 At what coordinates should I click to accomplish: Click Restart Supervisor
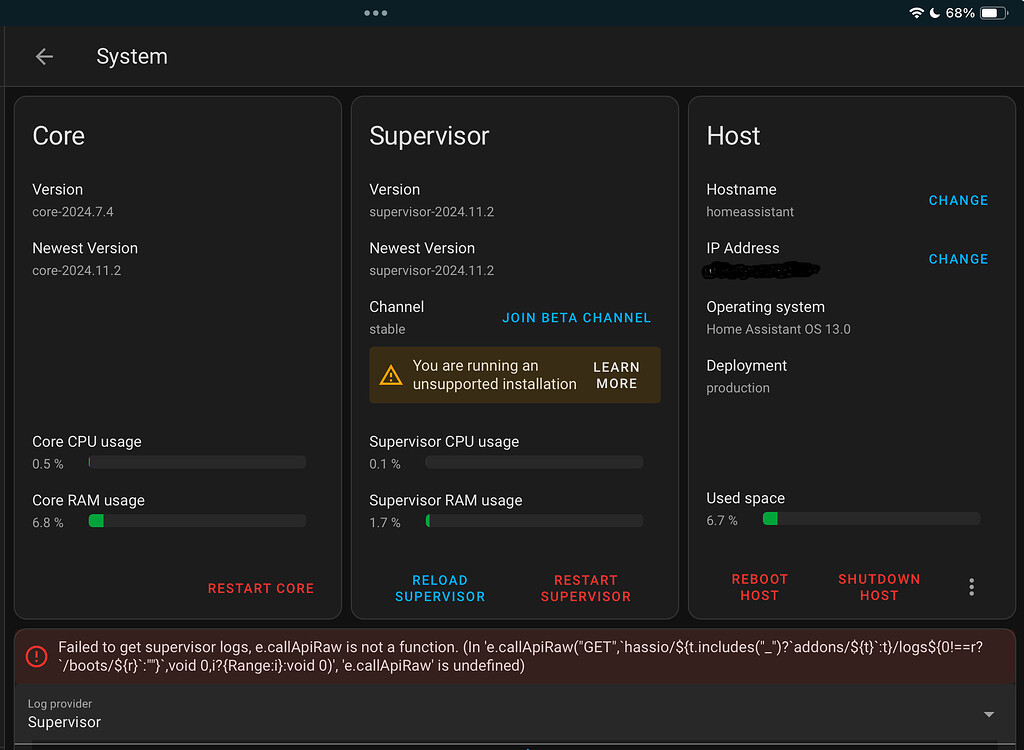coord(586,588)
